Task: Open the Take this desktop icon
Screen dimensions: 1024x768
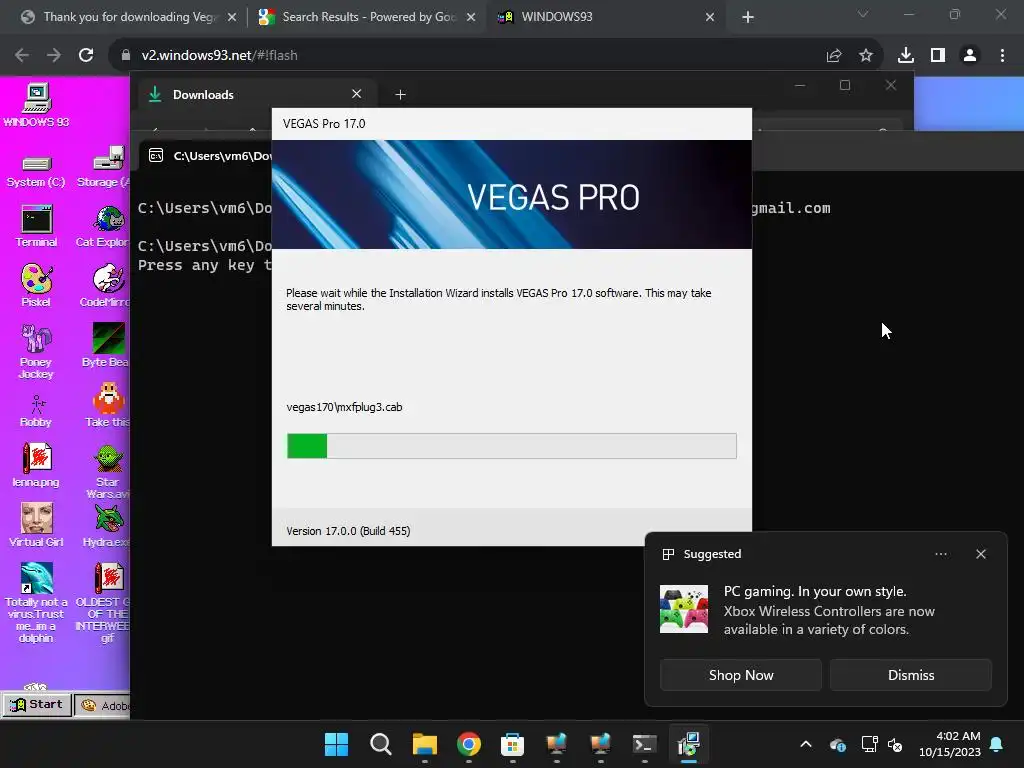Action: [x=108, y=405]
